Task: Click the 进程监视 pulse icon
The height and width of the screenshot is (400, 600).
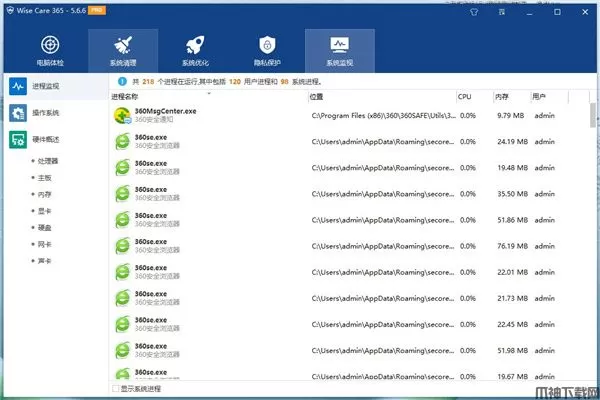Action: coord(18,86)
